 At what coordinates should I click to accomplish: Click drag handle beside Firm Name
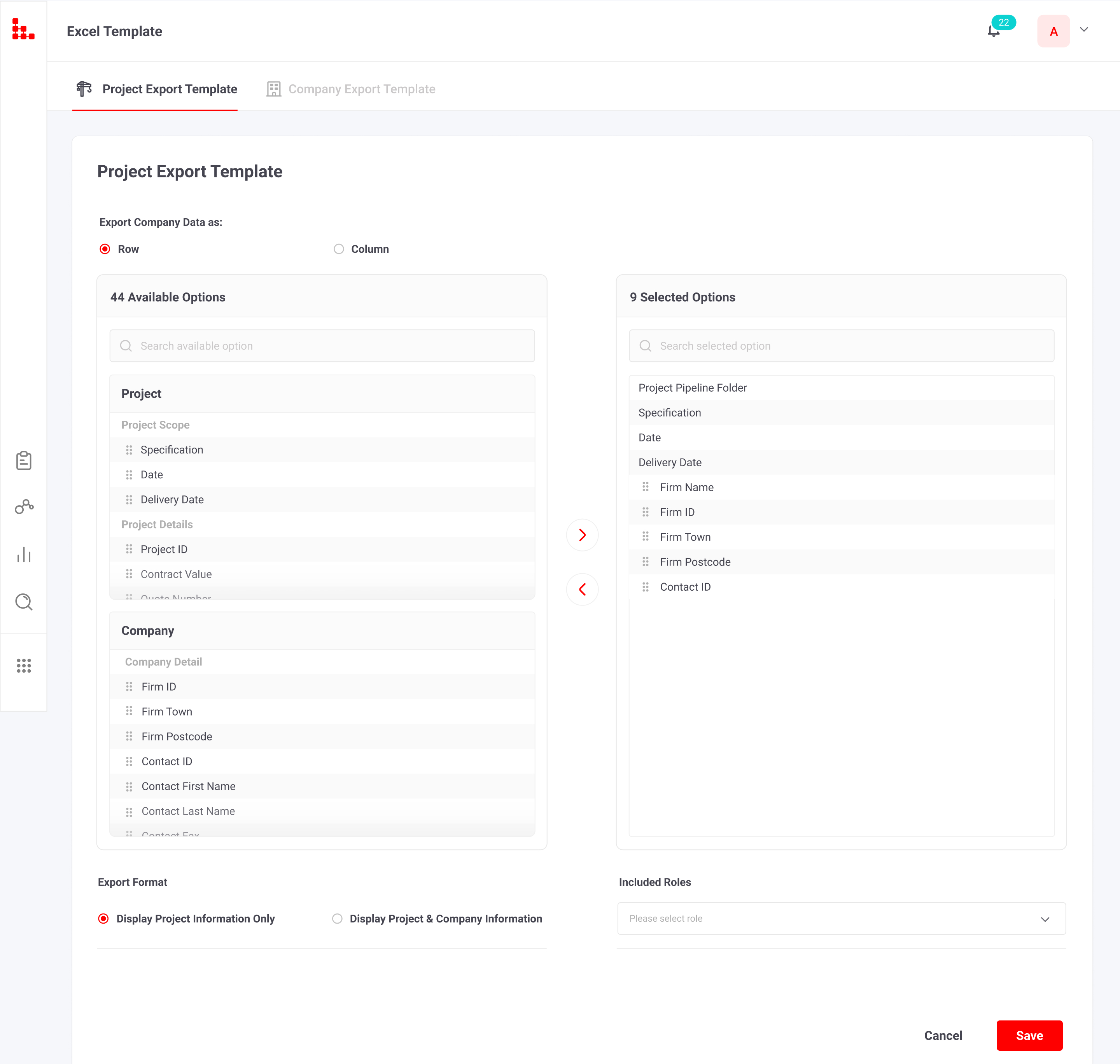click(645, 486)
